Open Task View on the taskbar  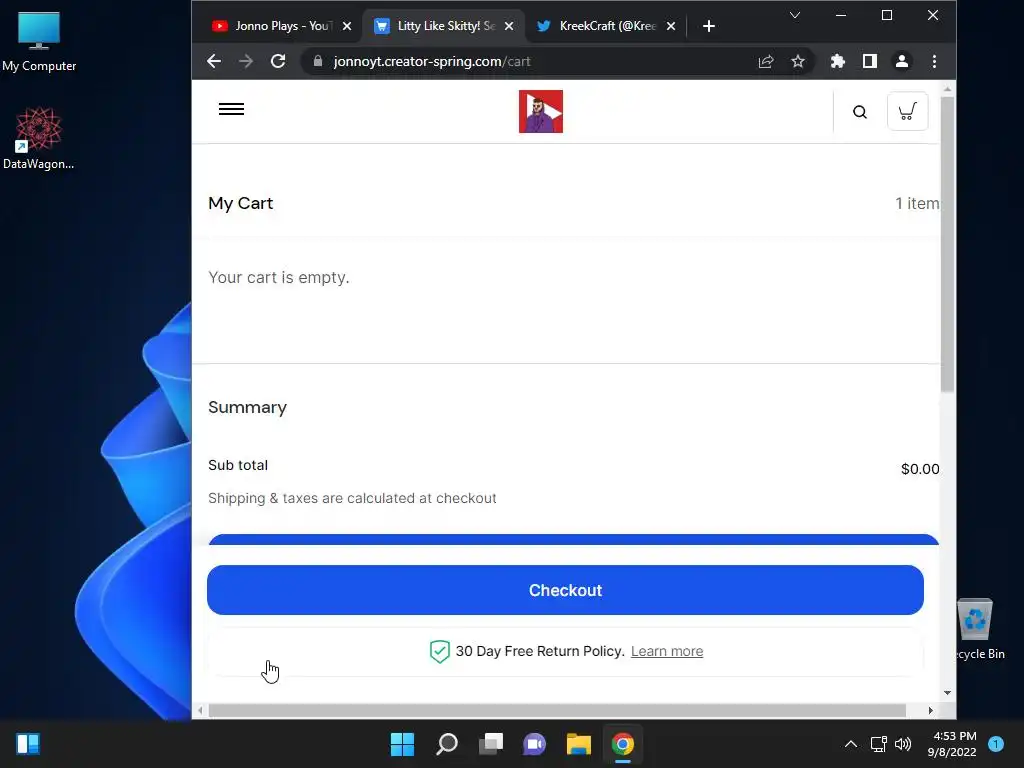[491, 744]
